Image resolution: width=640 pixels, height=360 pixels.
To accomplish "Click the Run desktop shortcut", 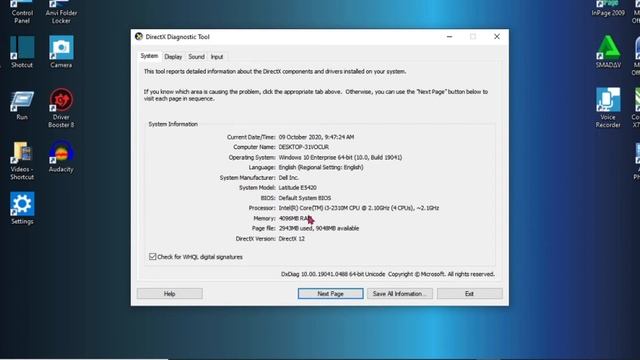I will [22, 105].
